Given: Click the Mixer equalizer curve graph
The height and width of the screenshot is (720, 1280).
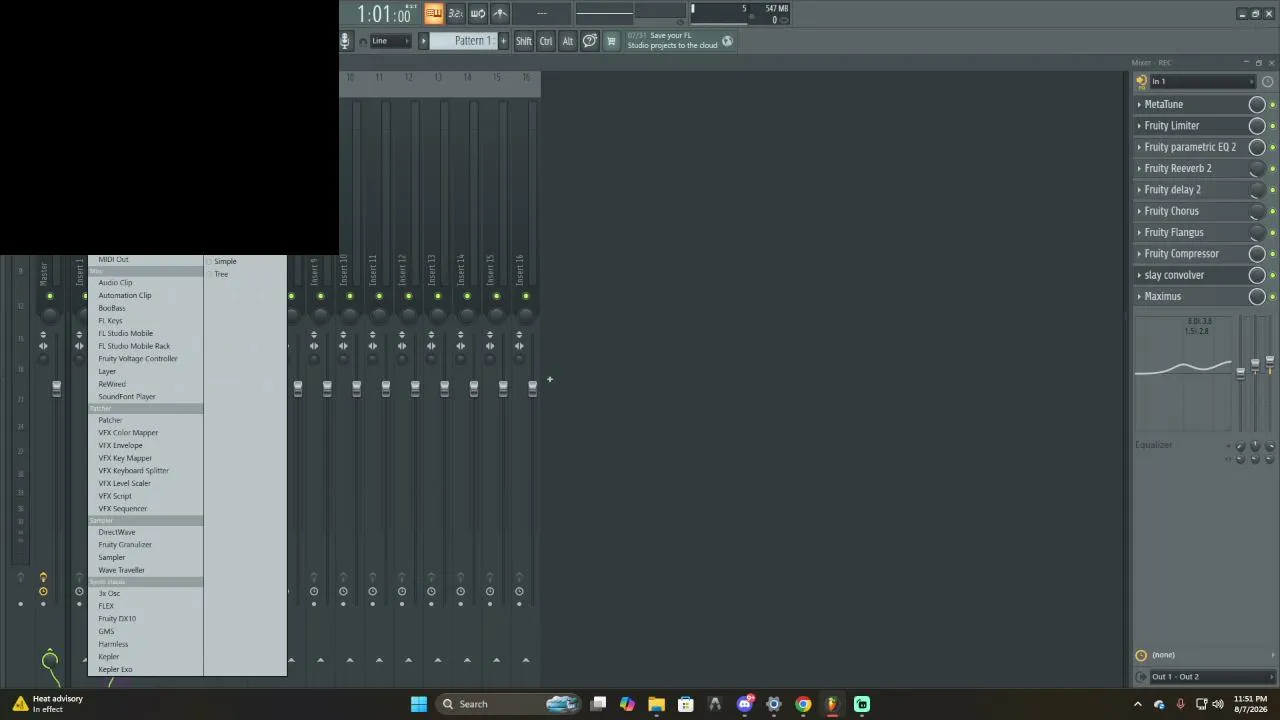Looking at the screenshot, I should coord(1183,373).
